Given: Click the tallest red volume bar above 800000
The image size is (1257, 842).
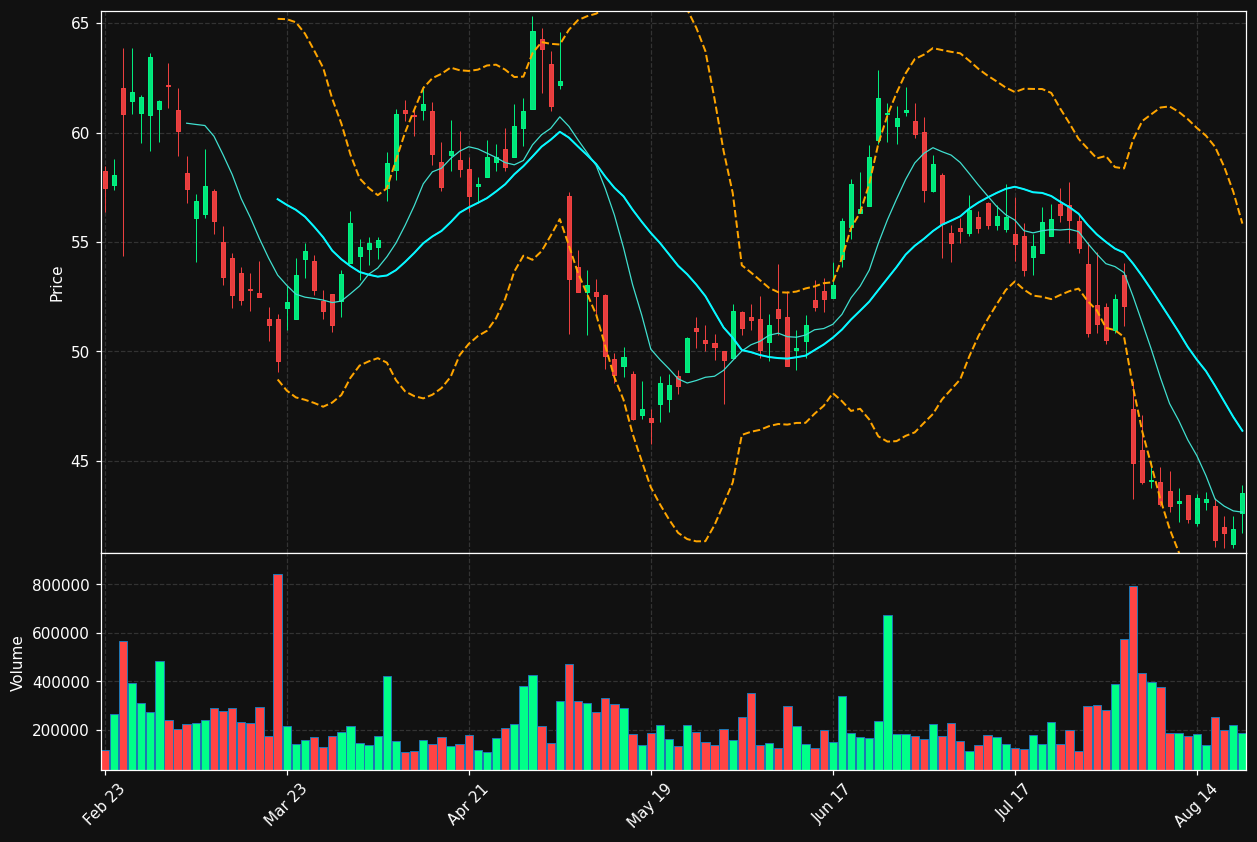Looking at the screenshot, I should [x=278, y=672].
